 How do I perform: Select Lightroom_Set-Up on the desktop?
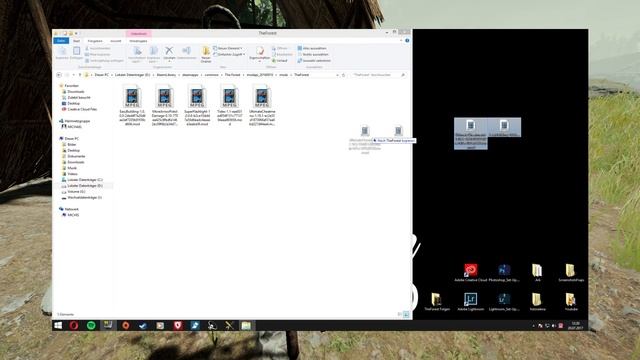click(504, 302)
